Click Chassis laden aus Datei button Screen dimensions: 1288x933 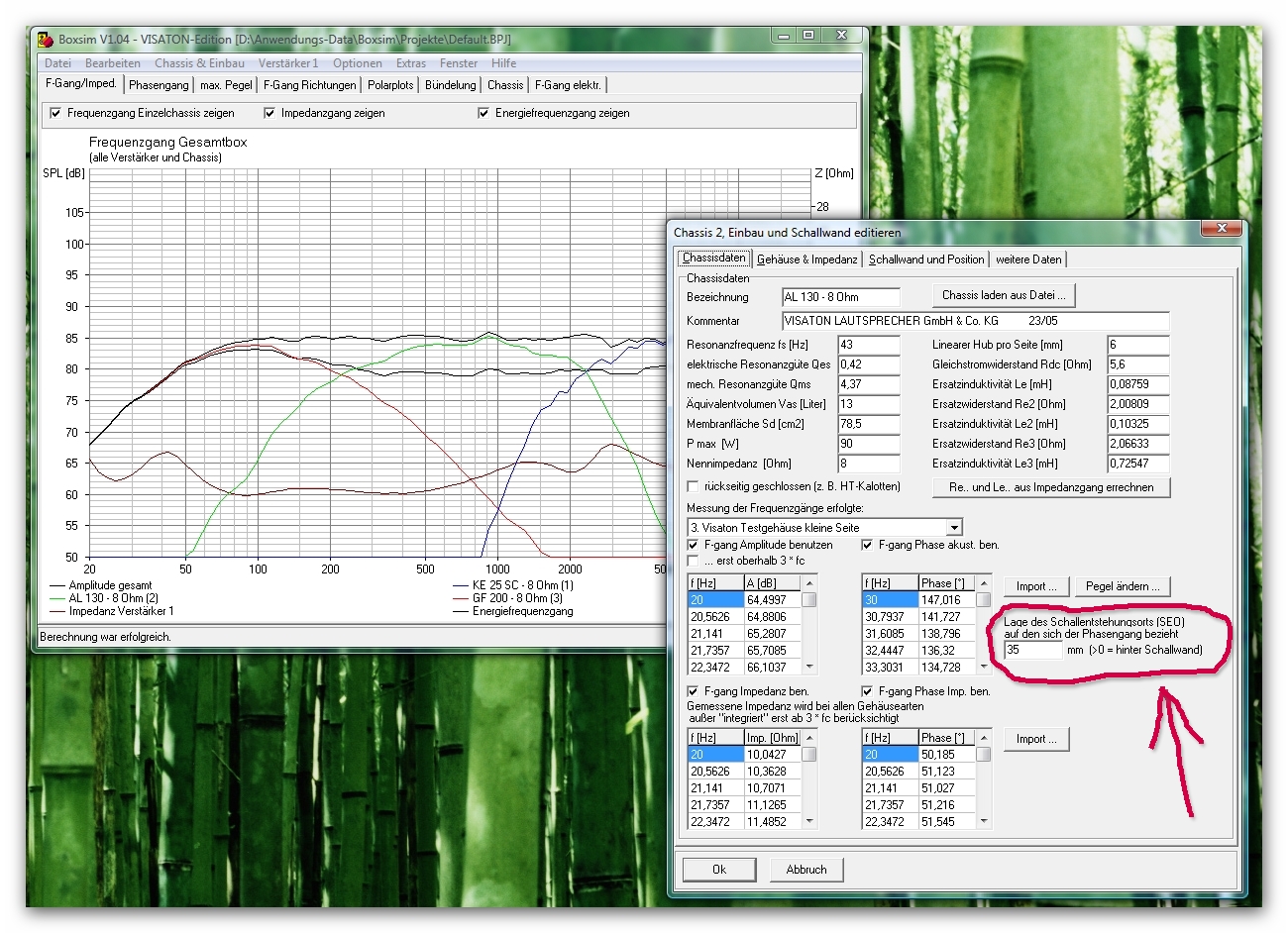(1004, 295)
